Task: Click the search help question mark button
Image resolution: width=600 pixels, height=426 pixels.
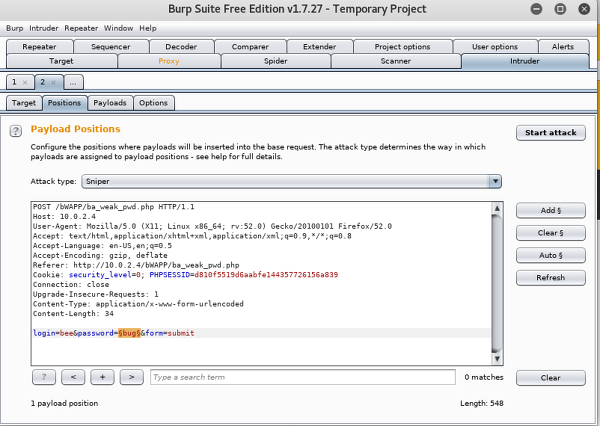Action: point(44,377)
